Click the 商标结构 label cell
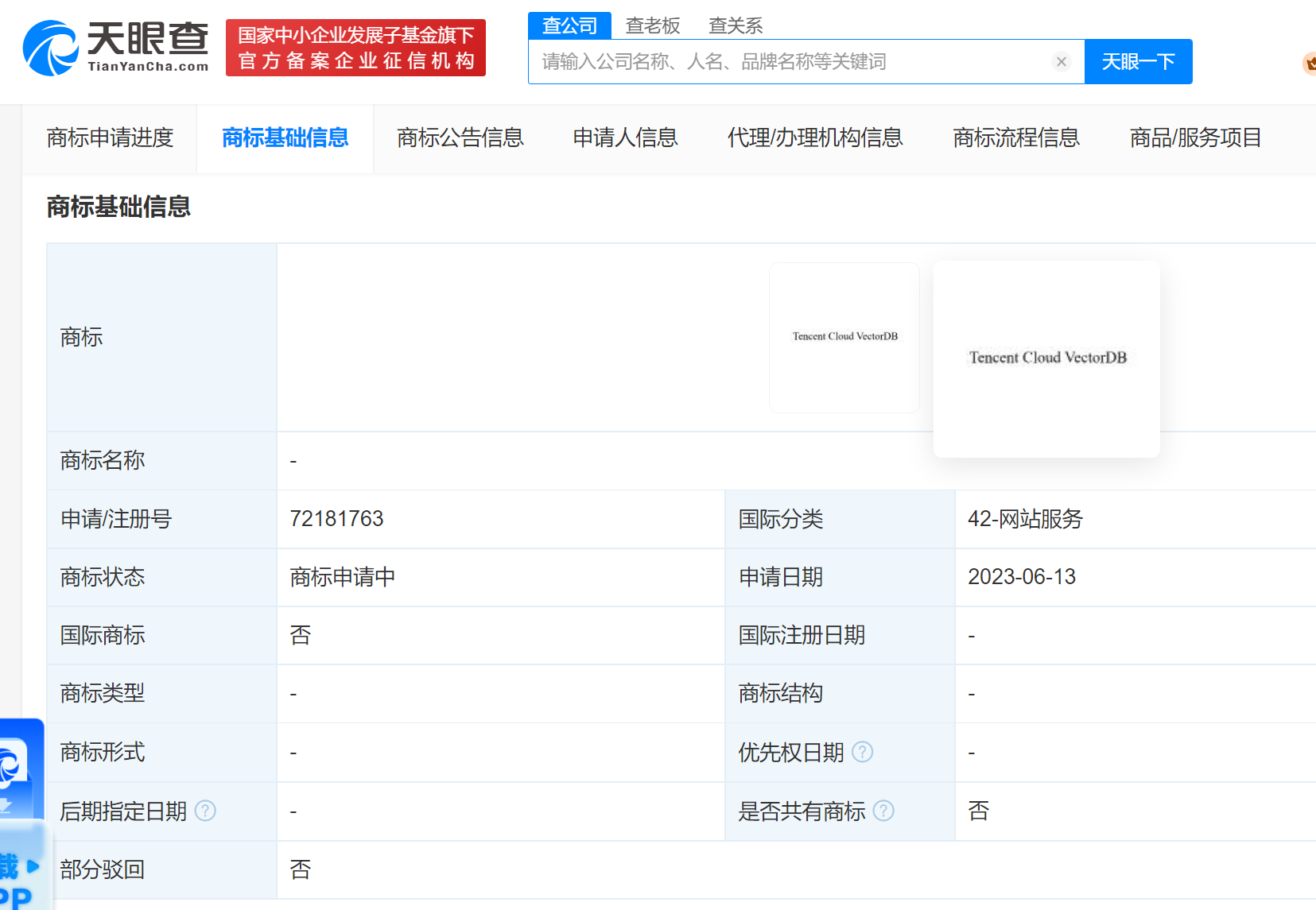Screen dimensions: 1316x910 (x=840, y=693)
